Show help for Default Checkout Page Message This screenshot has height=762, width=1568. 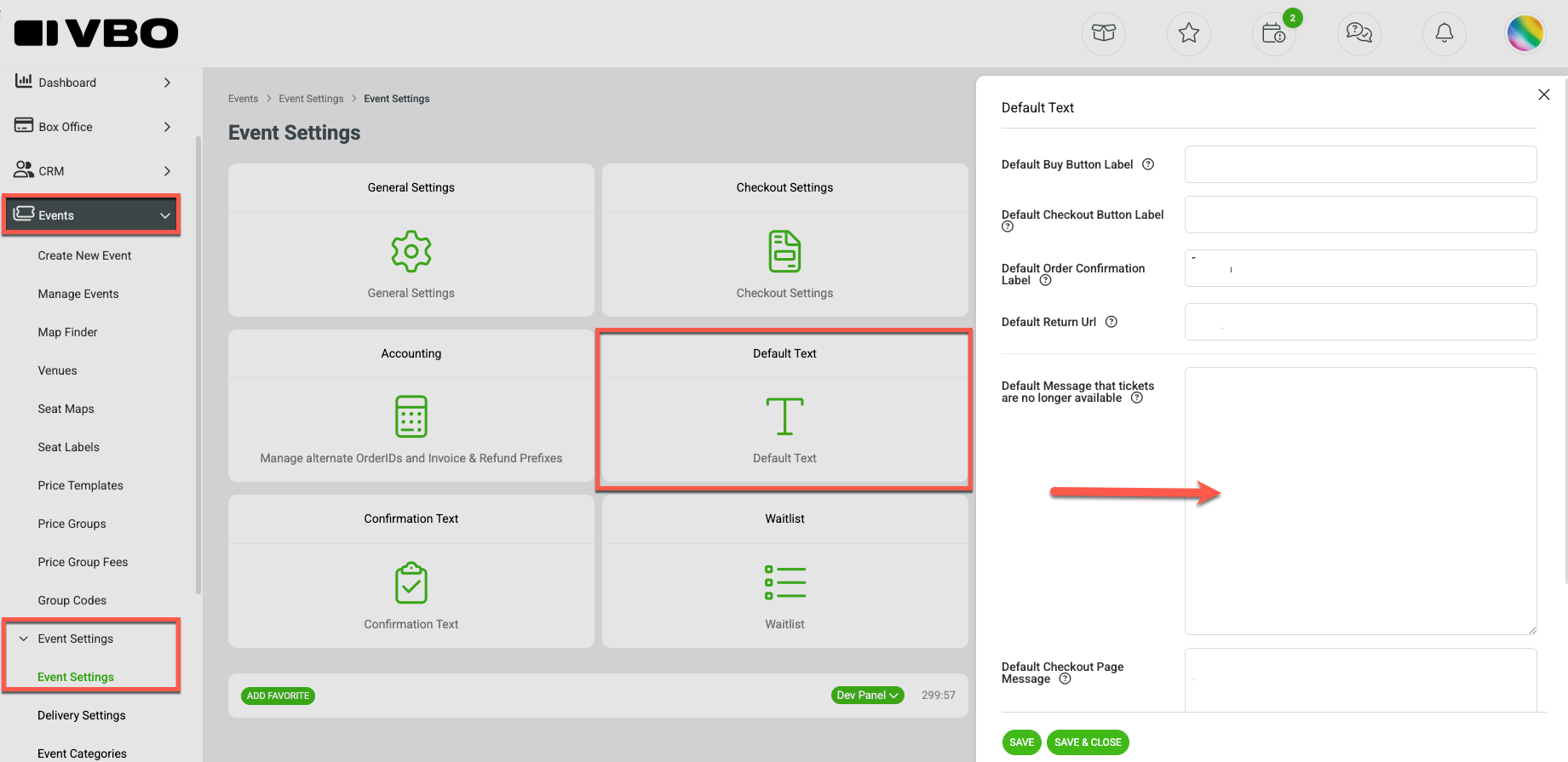pyautogui.click(x=1065, y=679)
